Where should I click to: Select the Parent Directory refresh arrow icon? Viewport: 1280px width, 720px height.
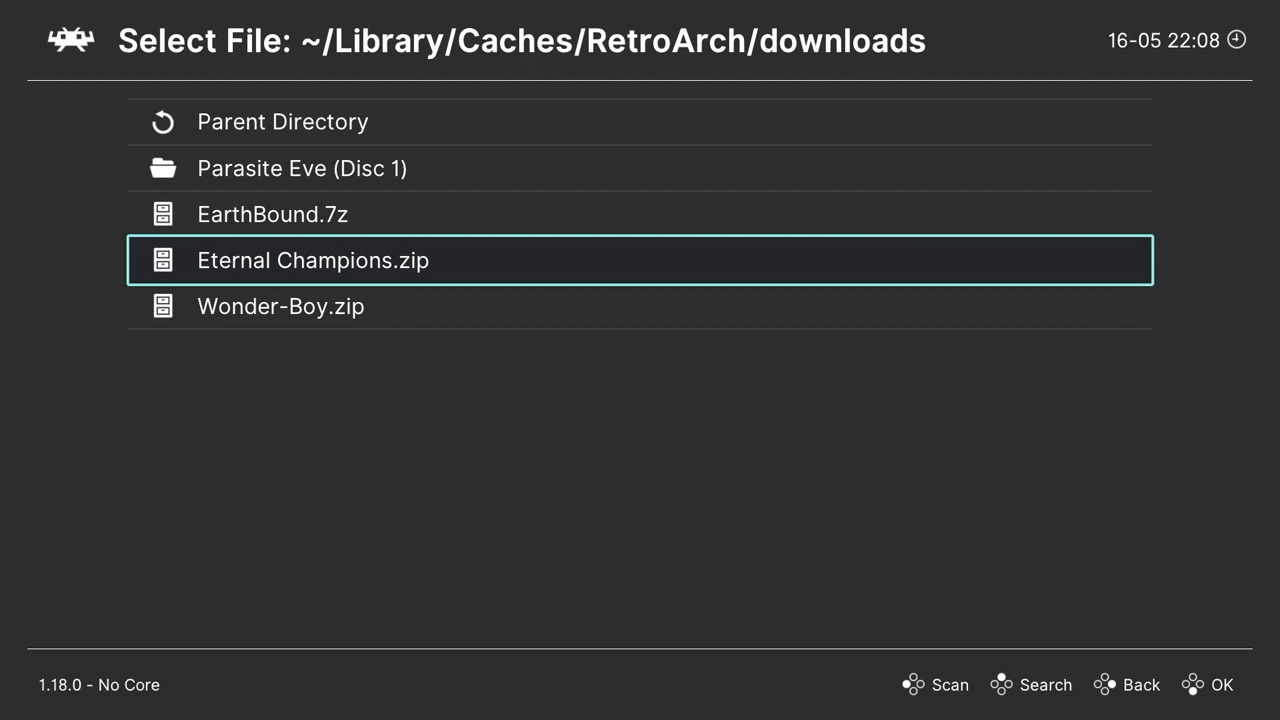click(163, 121)
